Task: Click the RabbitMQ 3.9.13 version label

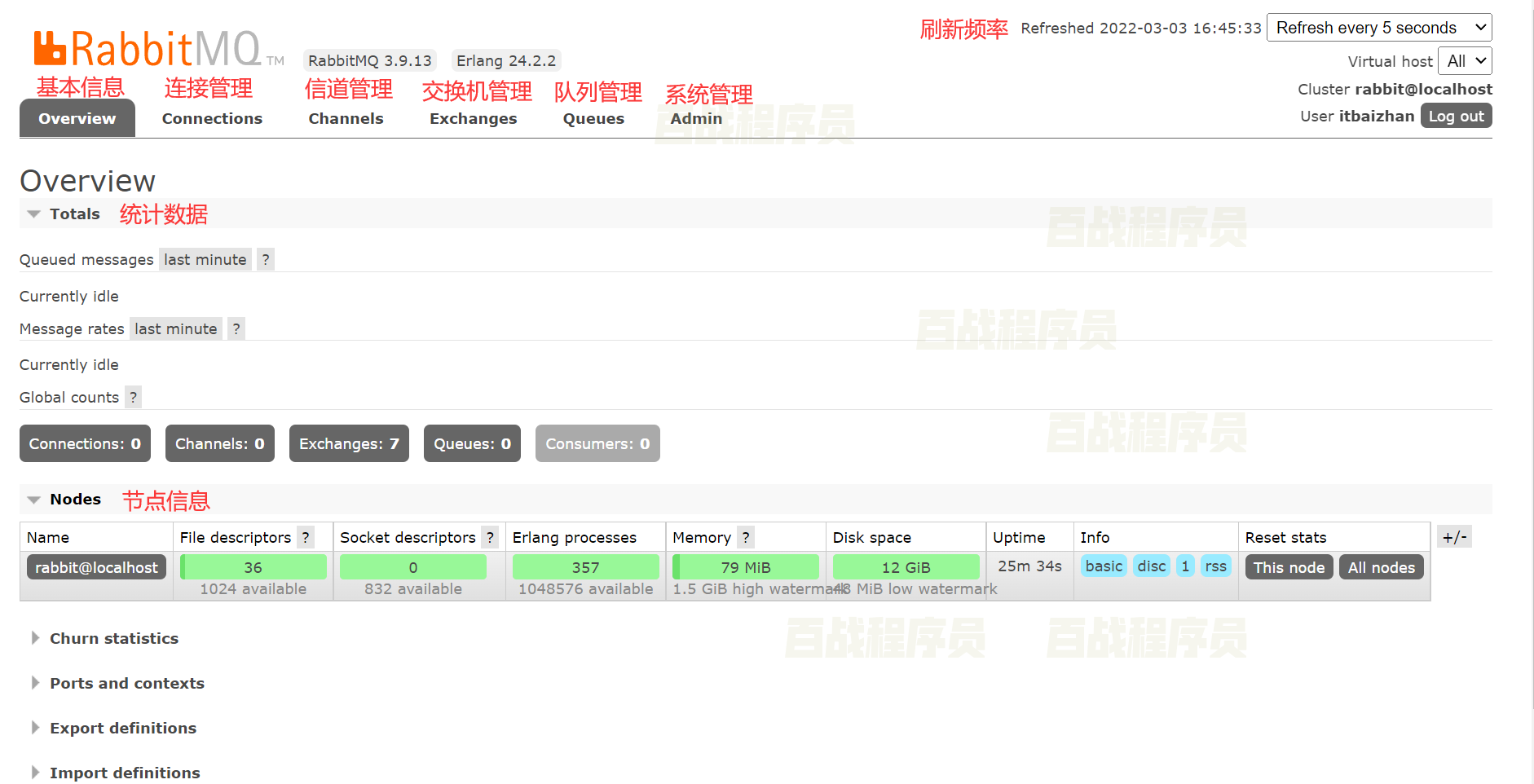Action: [x=370, y=60]
